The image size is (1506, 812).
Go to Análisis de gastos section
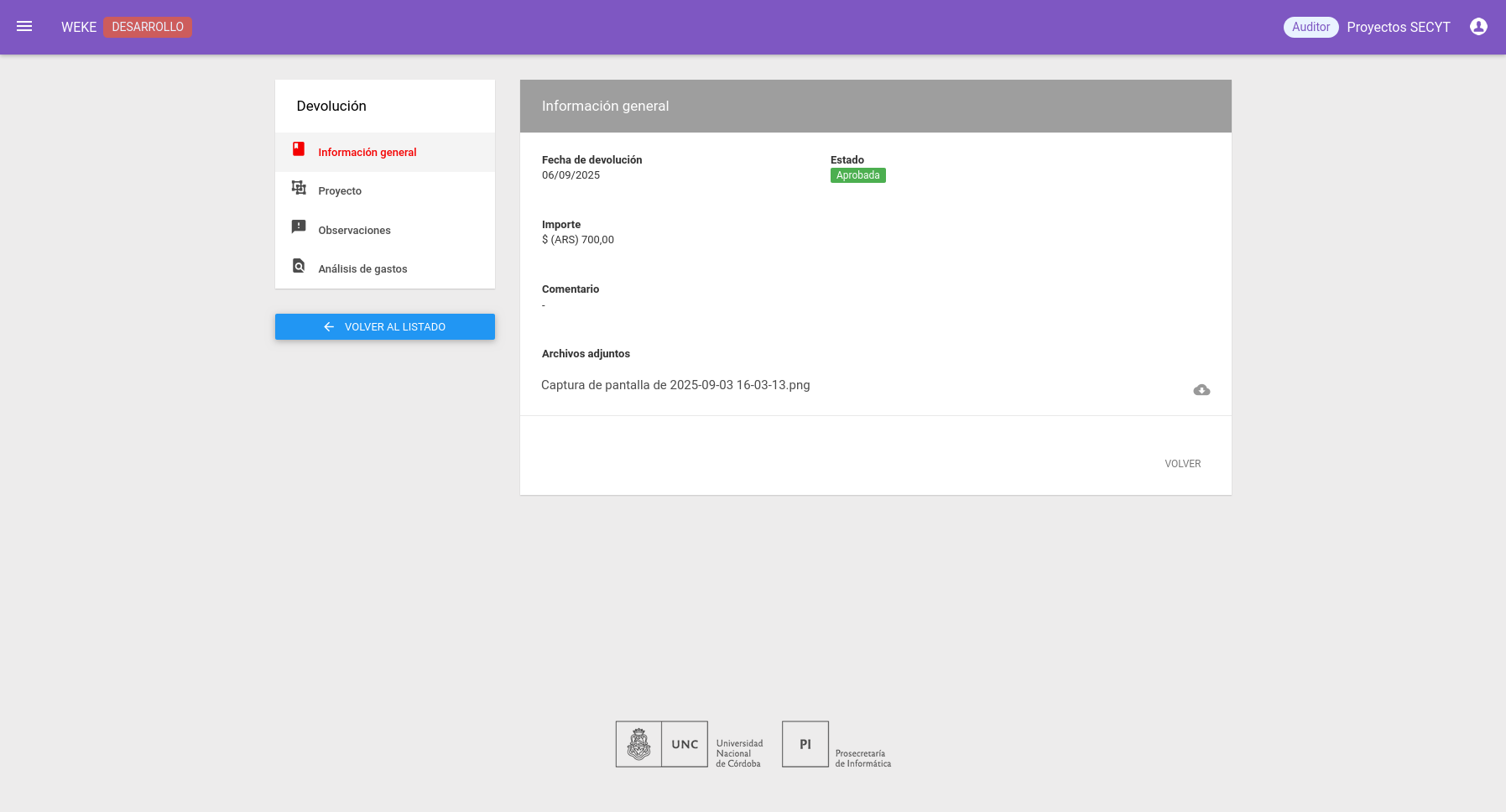click(x=362, y=269)
